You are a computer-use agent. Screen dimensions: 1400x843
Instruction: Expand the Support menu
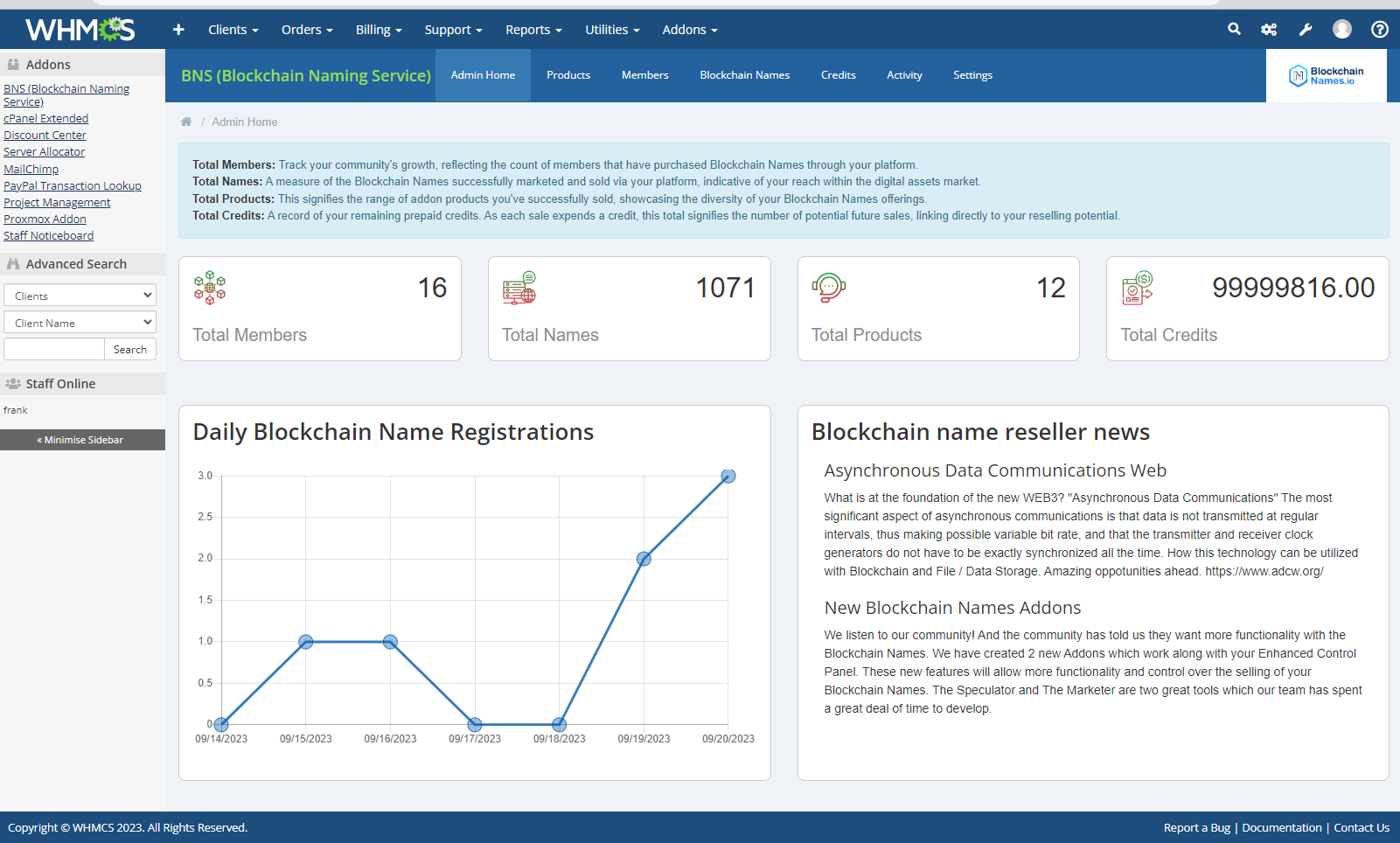pyautogui.click(x=453, y=30)
